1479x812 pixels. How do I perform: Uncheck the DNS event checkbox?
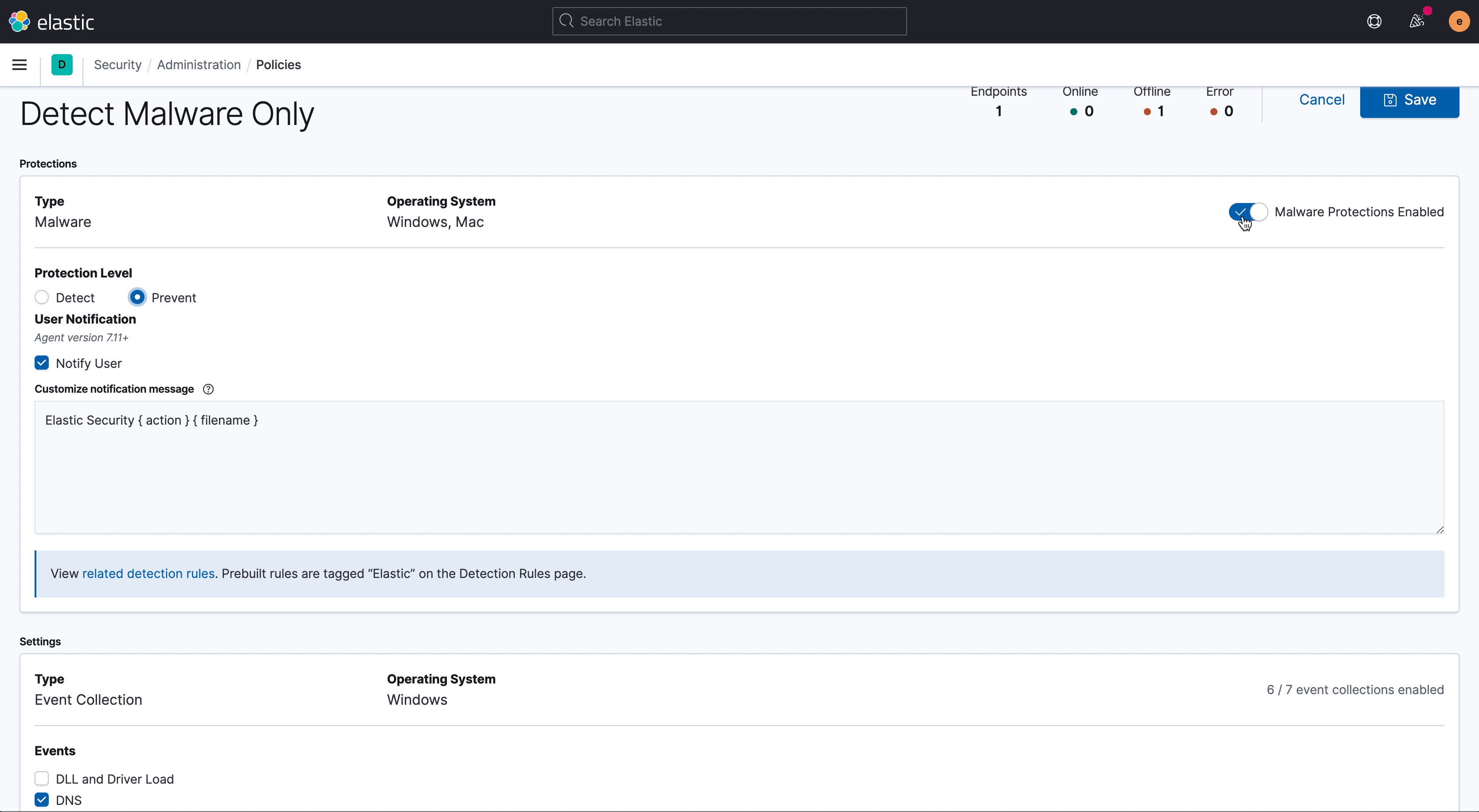(x=42, y=800)
